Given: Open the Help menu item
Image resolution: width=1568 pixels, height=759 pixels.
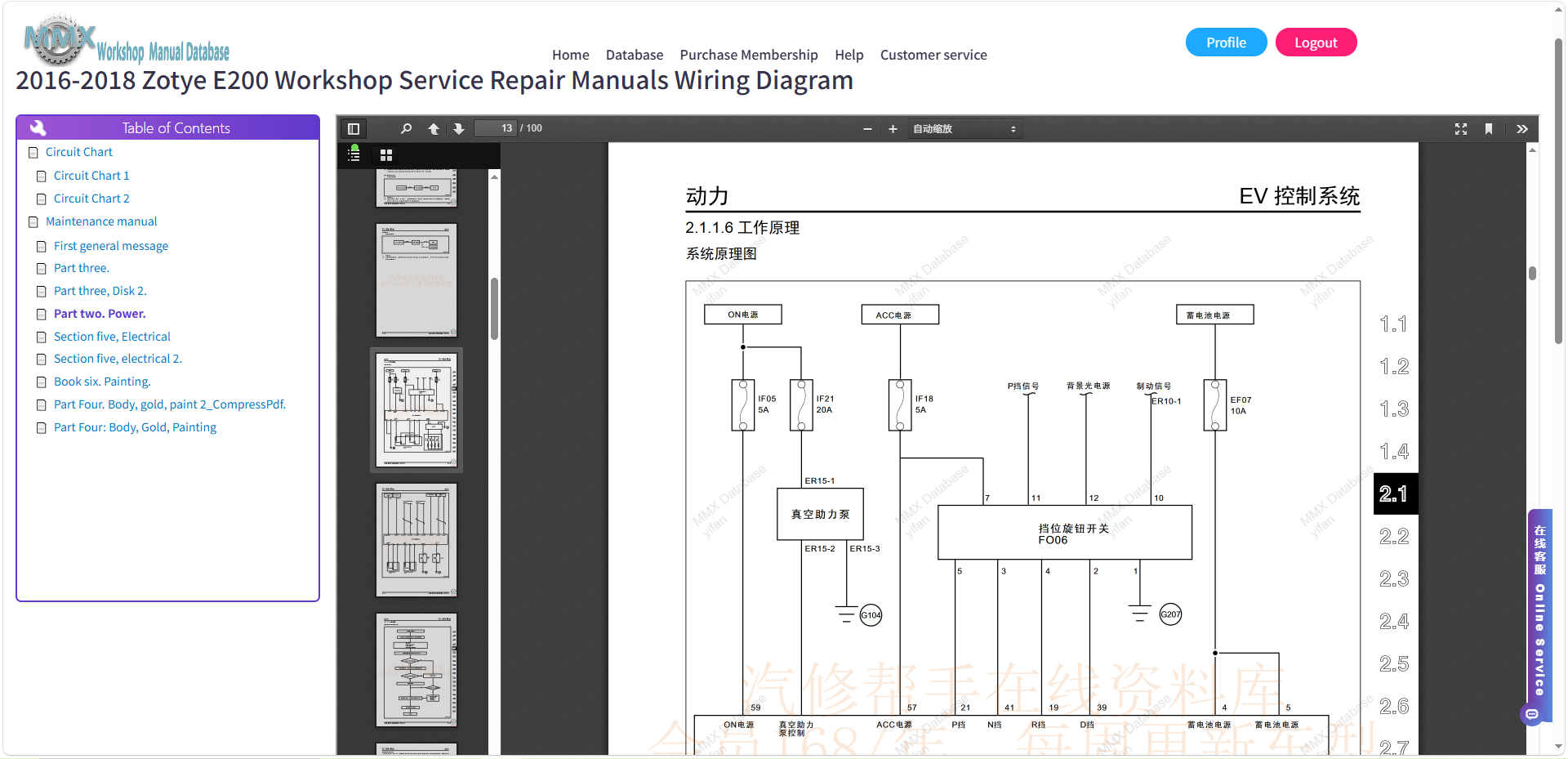Looking at the screenshot, I should click(849, 55).
